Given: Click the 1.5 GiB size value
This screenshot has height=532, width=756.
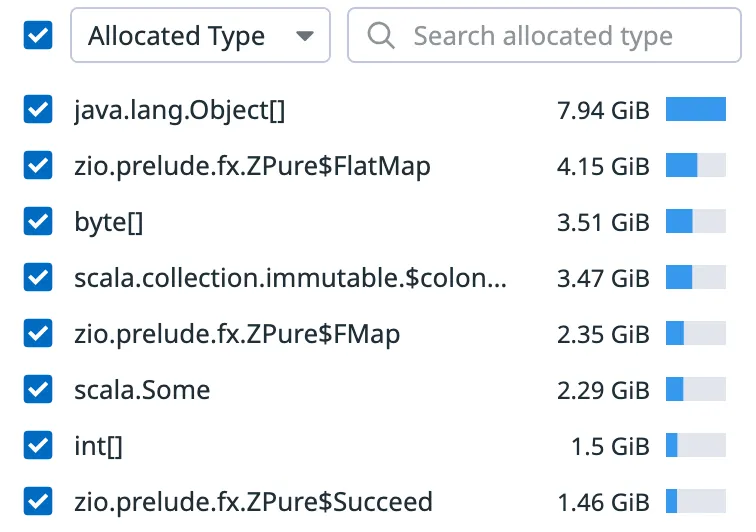Looking at the screenshot, I should (610, 445).
